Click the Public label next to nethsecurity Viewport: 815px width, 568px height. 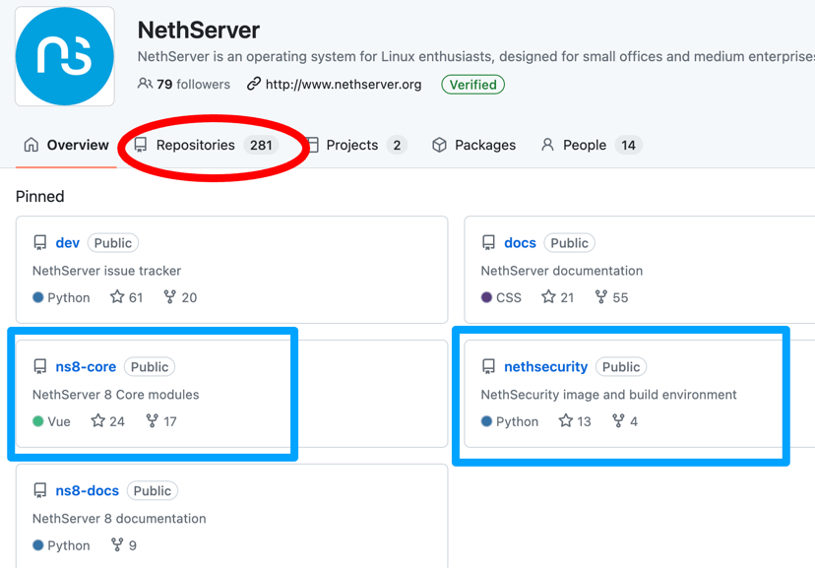point(621,367)
